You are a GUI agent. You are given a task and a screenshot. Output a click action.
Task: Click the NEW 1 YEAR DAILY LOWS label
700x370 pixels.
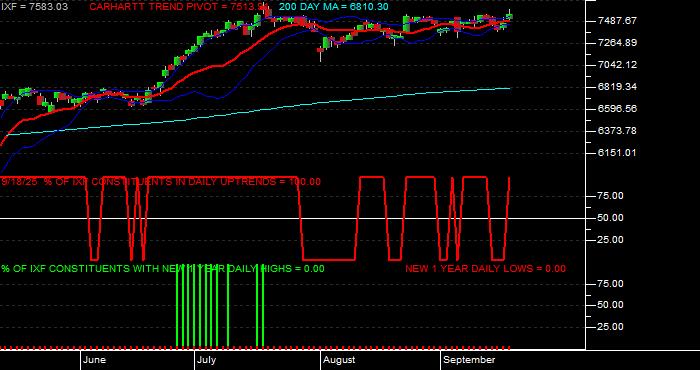point(485,269)
